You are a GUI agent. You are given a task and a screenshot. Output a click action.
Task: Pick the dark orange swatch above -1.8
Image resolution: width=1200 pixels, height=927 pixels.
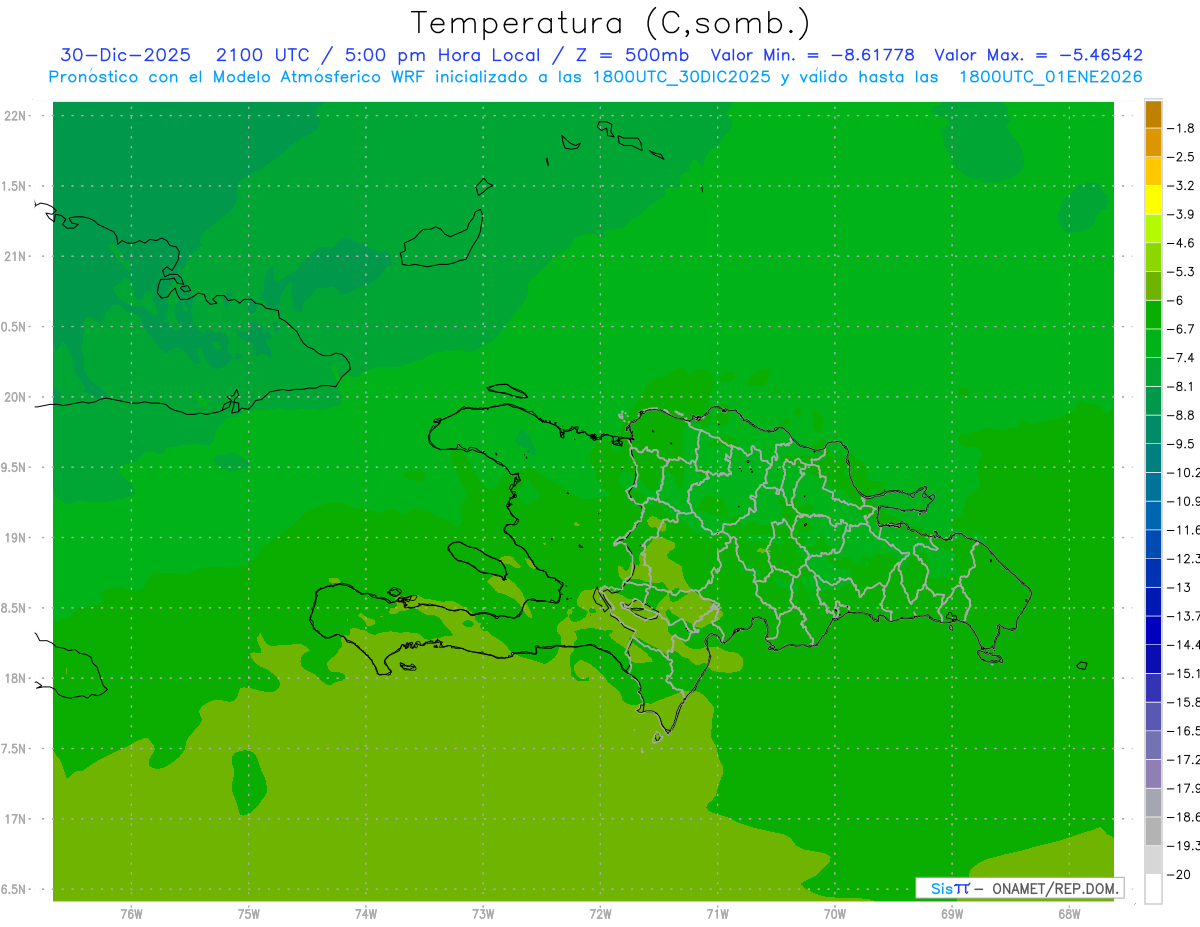click(1153, 114)
